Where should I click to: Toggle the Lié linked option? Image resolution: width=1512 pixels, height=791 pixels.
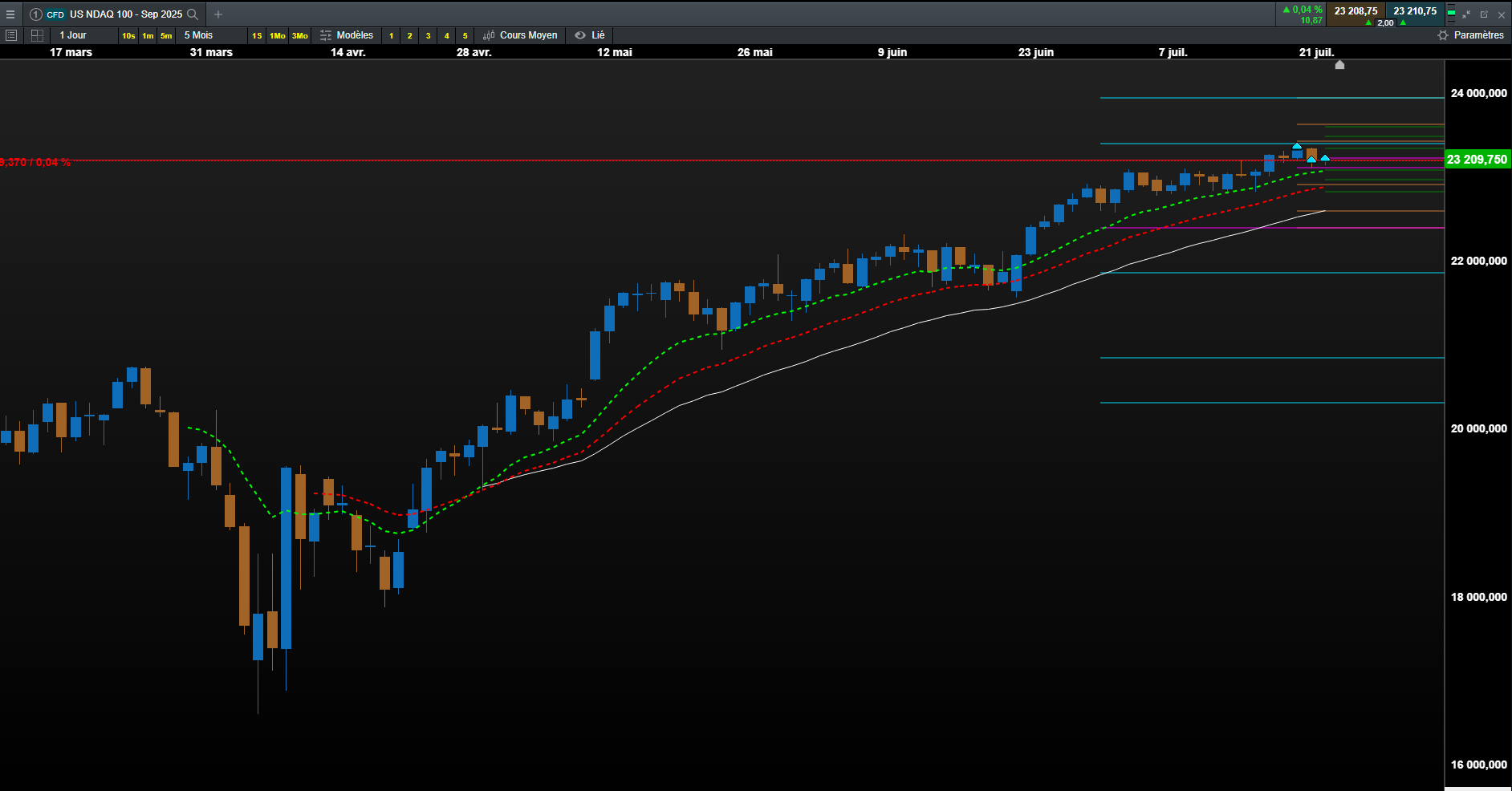point(598,35)
